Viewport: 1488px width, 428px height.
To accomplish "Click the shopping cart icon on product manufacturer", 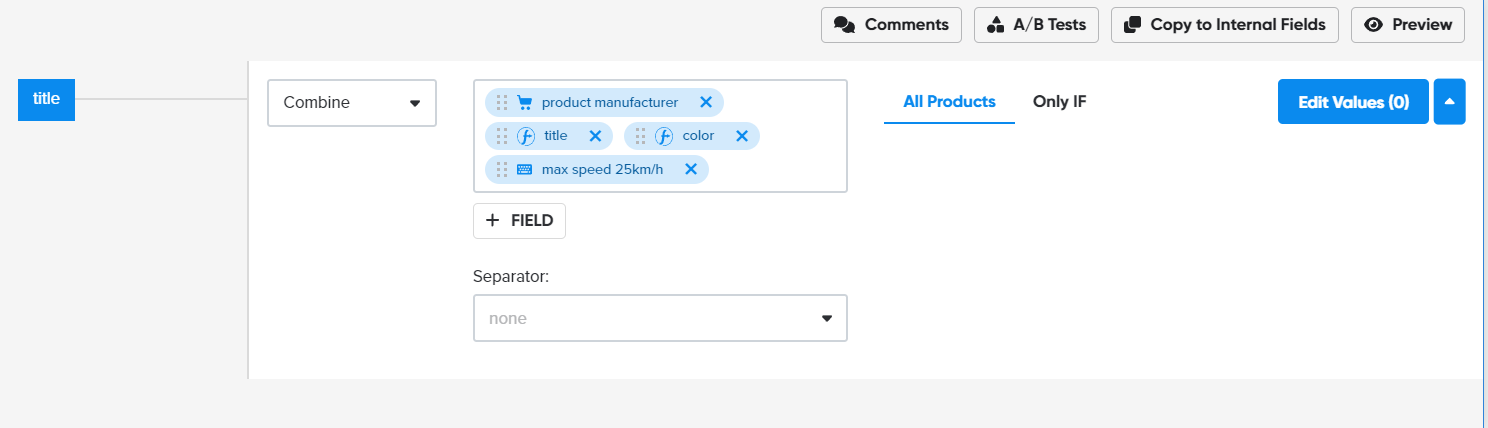I will [525, 102].
